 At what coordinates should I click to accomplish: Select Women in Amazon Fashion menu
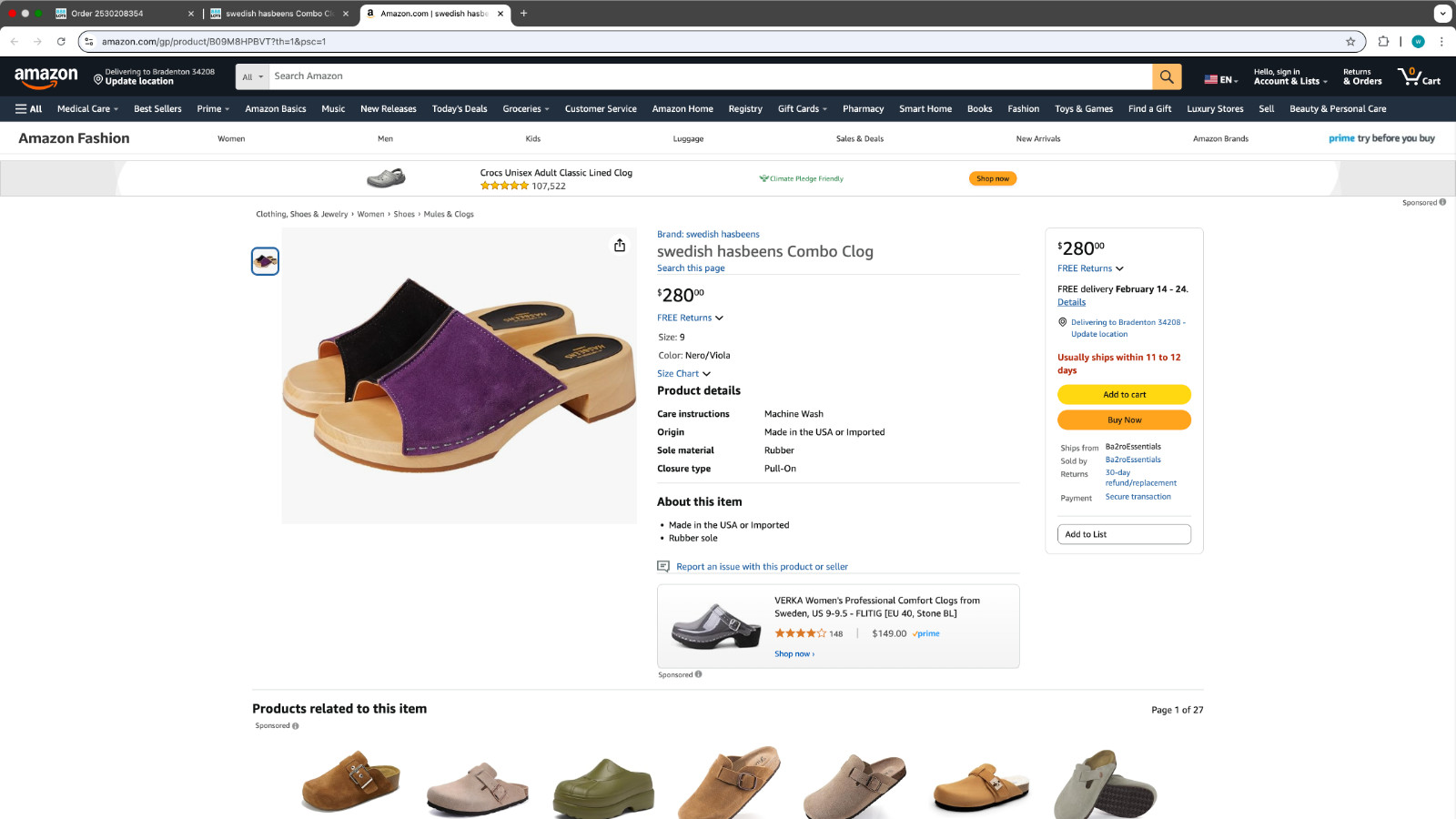[231, 138]
